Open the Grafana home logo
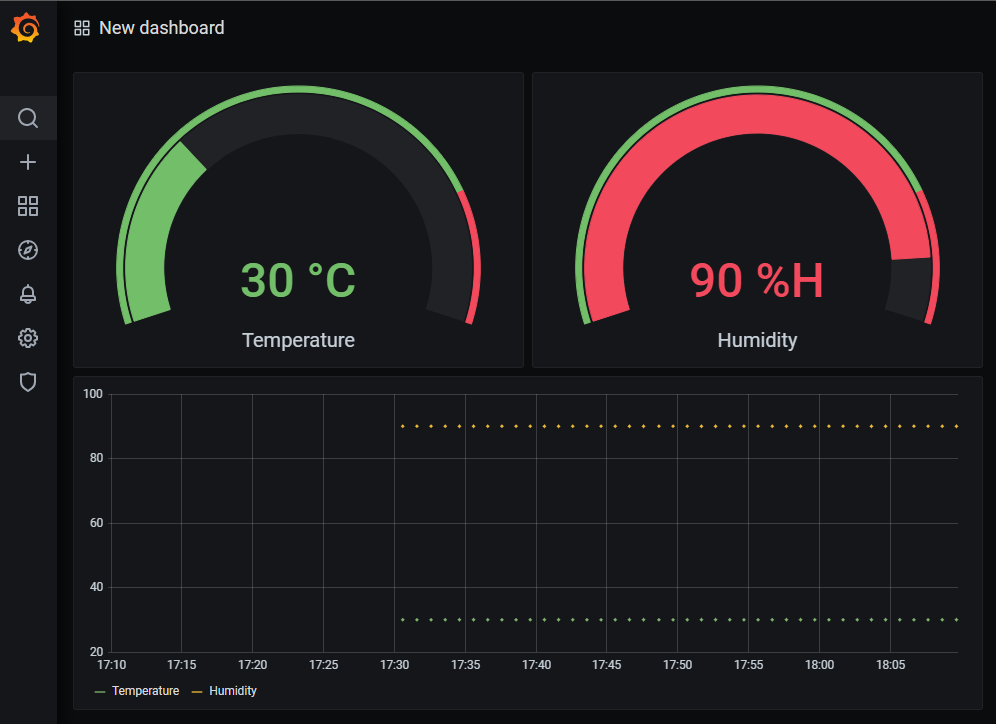 click(x=26, y=28)
